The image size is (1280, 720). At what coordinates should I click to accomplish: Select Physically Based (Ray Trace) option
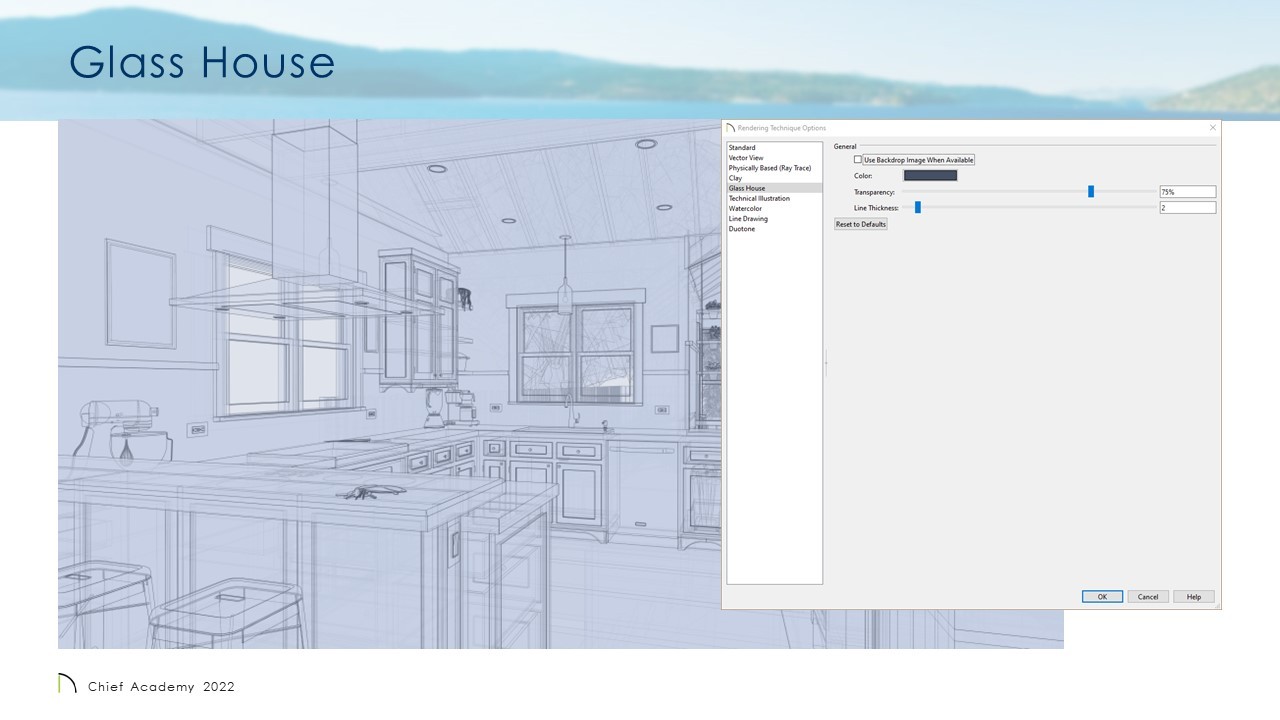point(769,168)
